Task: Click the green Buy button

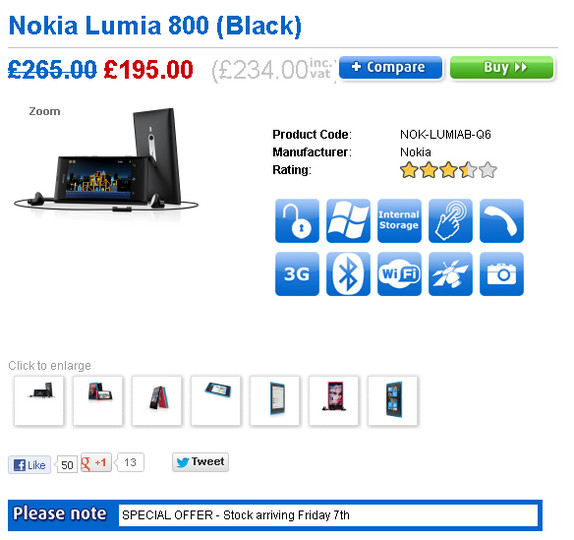Action: click(x=502, y=67)
